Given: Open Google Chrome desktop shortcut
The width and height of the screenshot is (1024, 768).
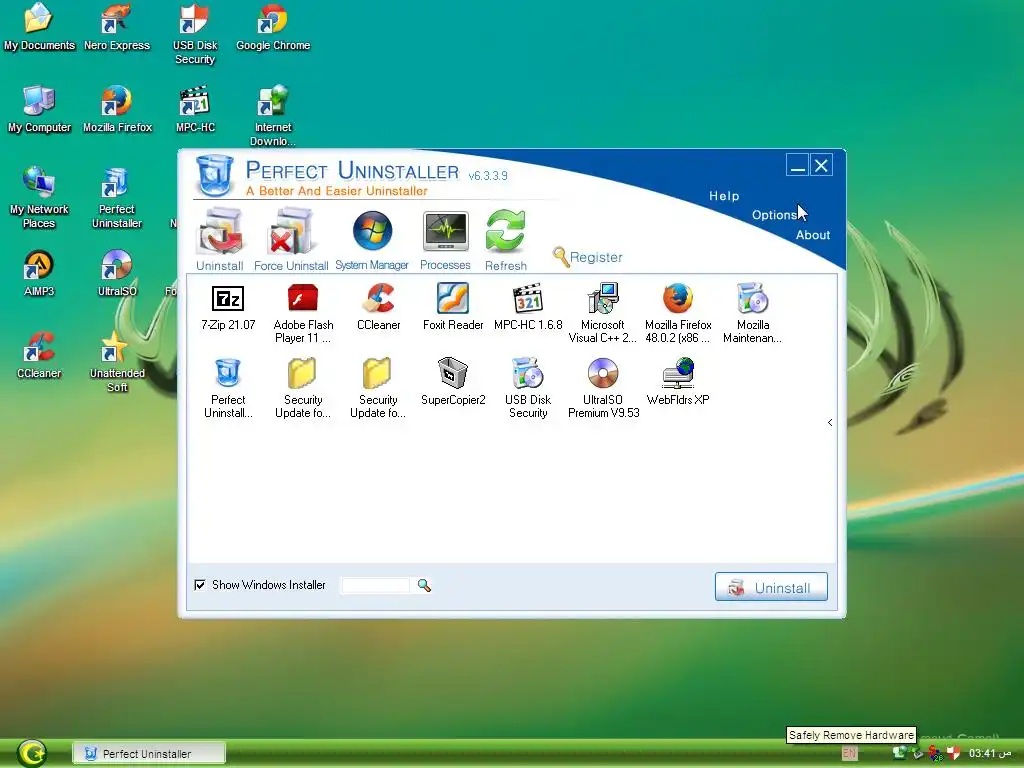Looking at the screenshot, I should (x=273, y=27).
